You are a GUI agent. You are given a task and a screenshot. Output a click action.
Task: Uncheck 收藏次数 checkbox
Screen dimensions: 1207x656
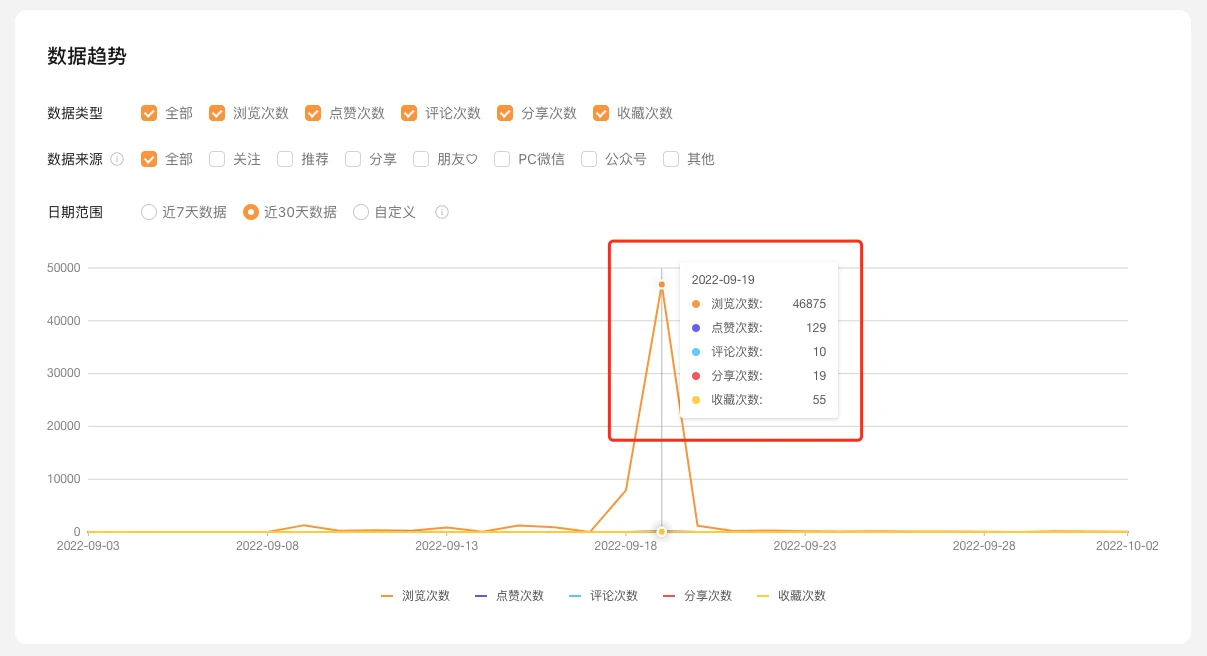[x=601, y=113]
